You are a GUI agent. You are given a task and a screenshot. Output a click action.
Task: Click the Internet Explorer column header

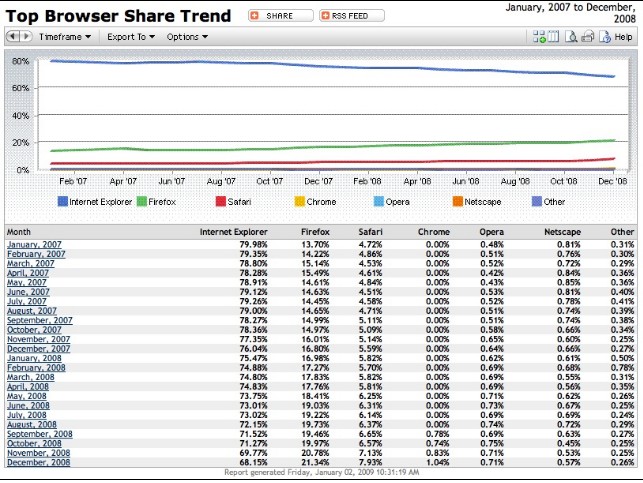234,232
